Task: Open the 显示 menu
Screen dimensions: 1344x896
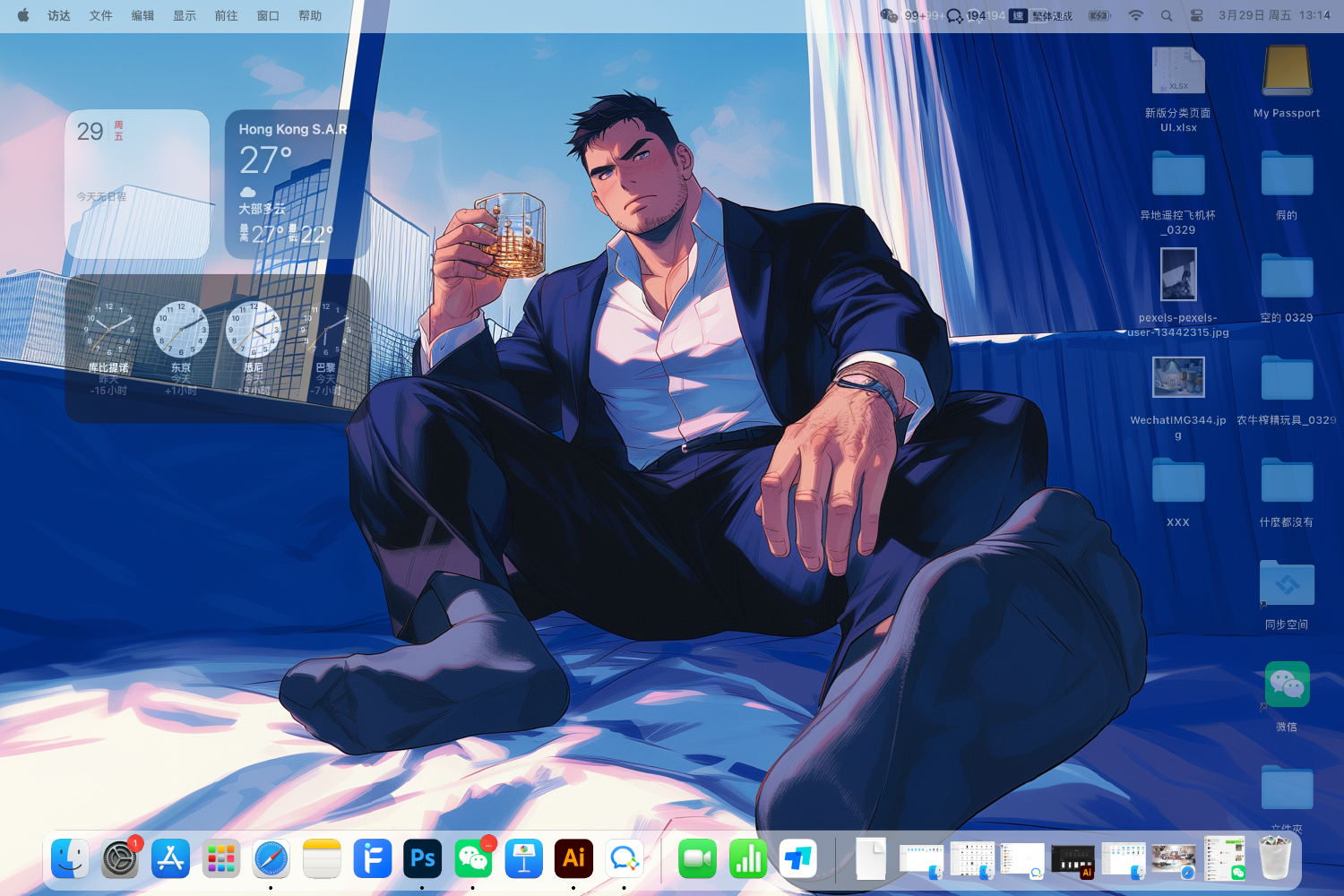Action: pyautogui.click(x=185, y=15)
